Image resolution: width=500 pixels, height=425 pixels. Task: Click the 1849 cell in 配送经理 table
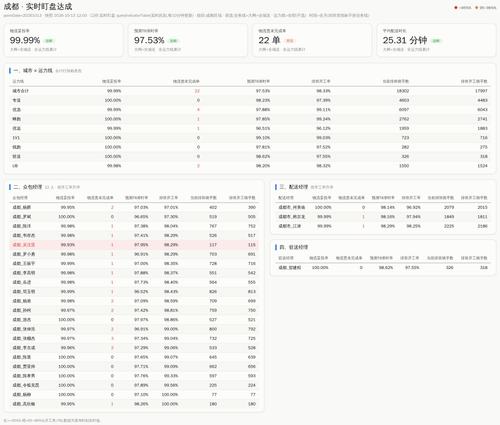pos(449,217)
